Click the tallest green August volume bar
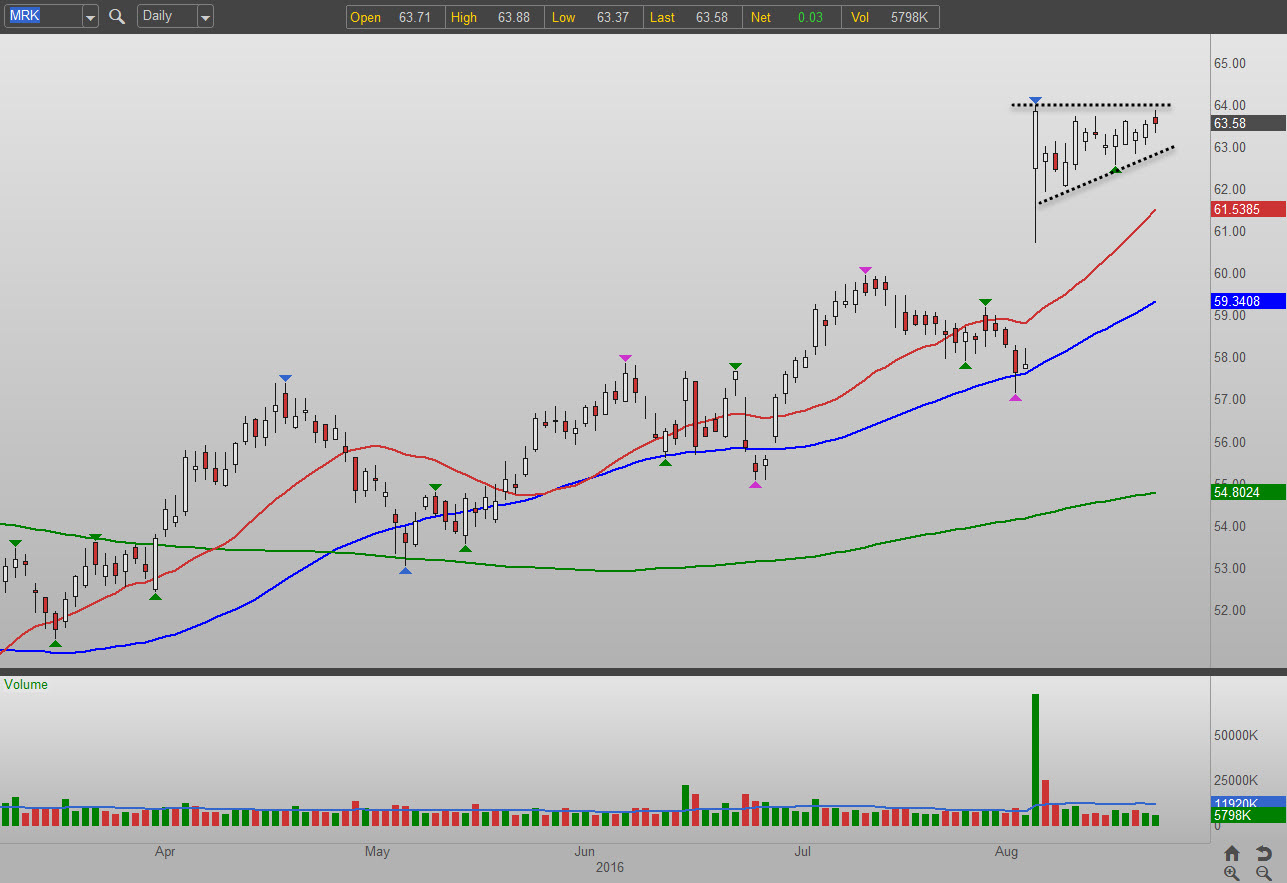This screenshot has width=1287, height=883. pyautogui.click(x=1035, y=759)
